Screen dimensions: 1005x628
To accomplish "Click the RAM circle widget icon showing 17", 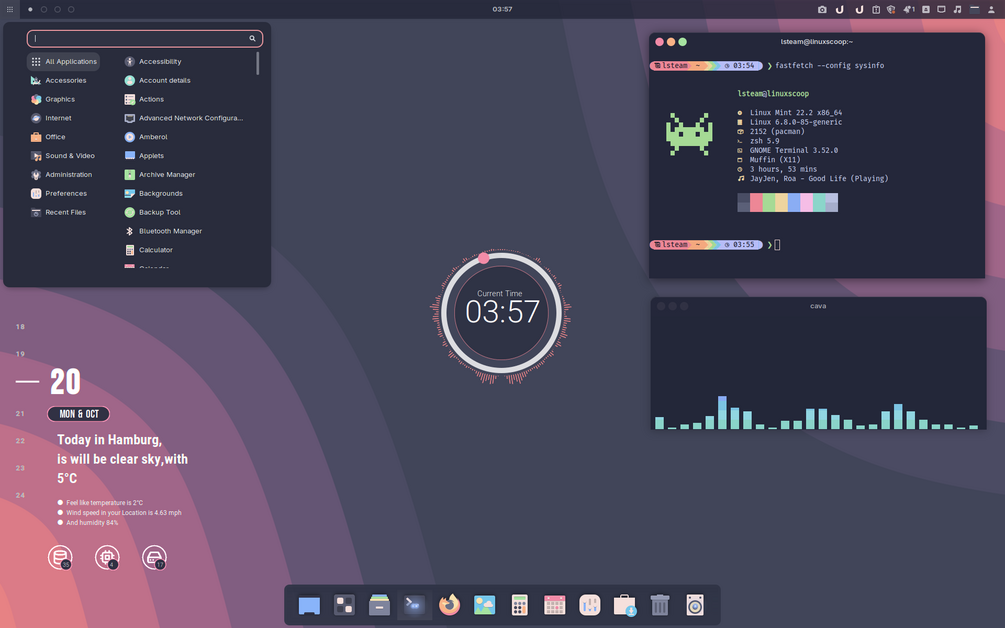I will click(x=154, y=558).
